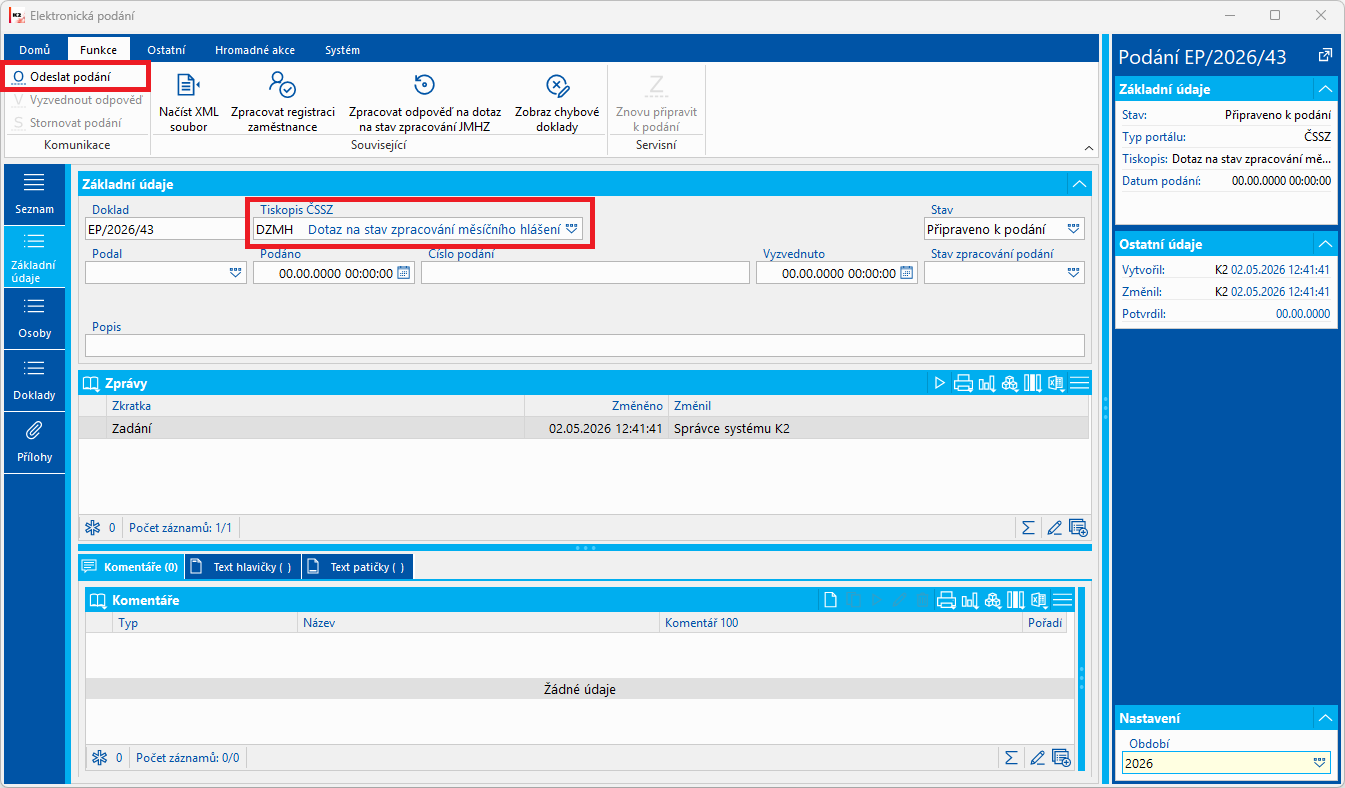Open the Doklady sidebar page
The width and height of the screenshot is (1345, 788).
pos(34,382)
